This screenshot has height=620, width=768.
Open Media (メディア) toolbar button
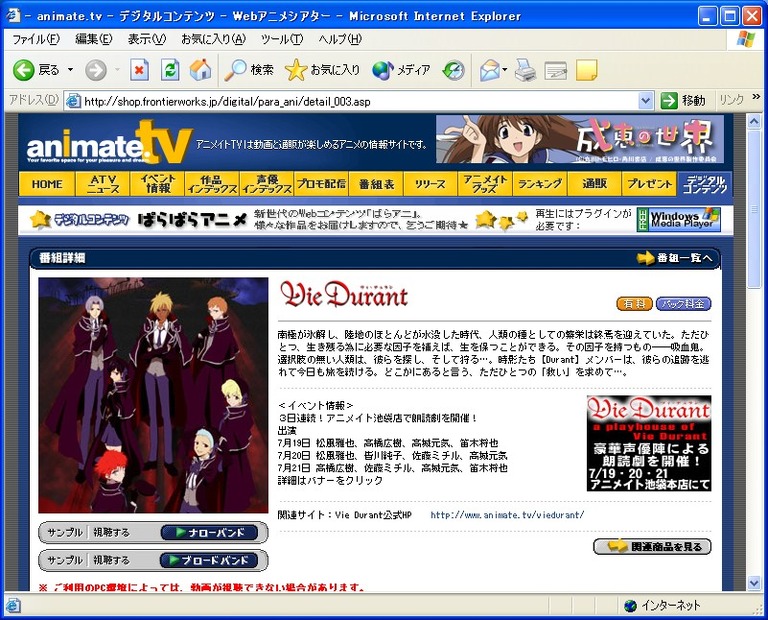coord(401,70)
